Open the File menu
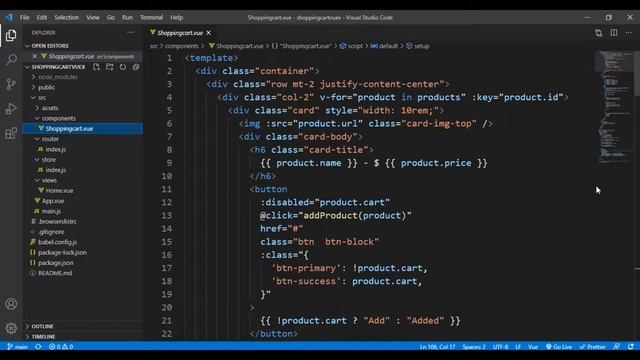 tap(24, 18)
